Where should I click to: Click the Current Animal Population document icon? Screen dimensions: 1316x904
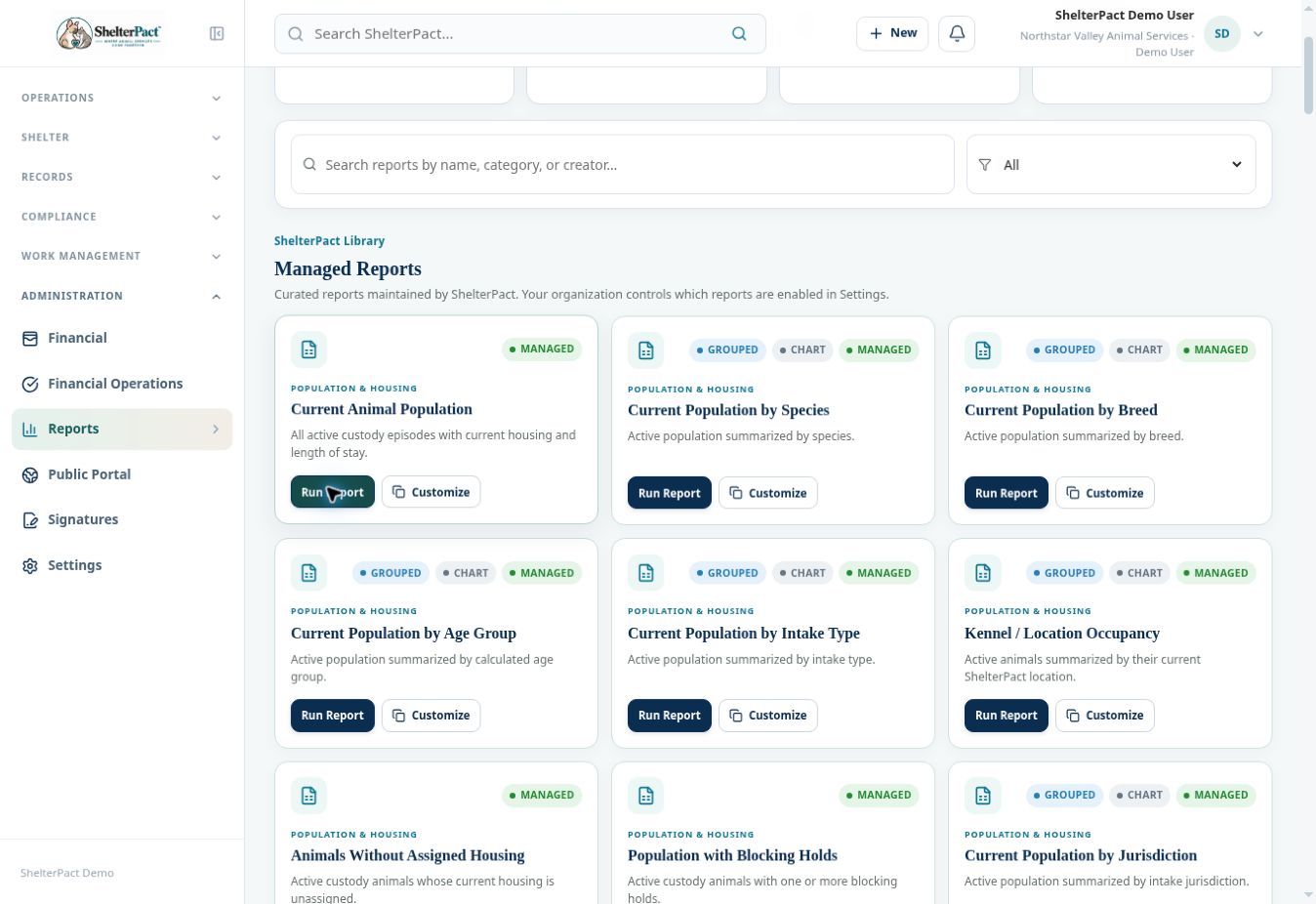pyautogui.click(x=308, y=349)
